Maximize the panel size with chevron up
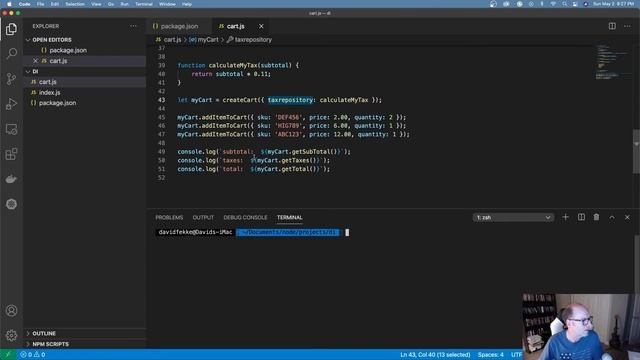Screen dimensions: 640x360 (612, 218)
